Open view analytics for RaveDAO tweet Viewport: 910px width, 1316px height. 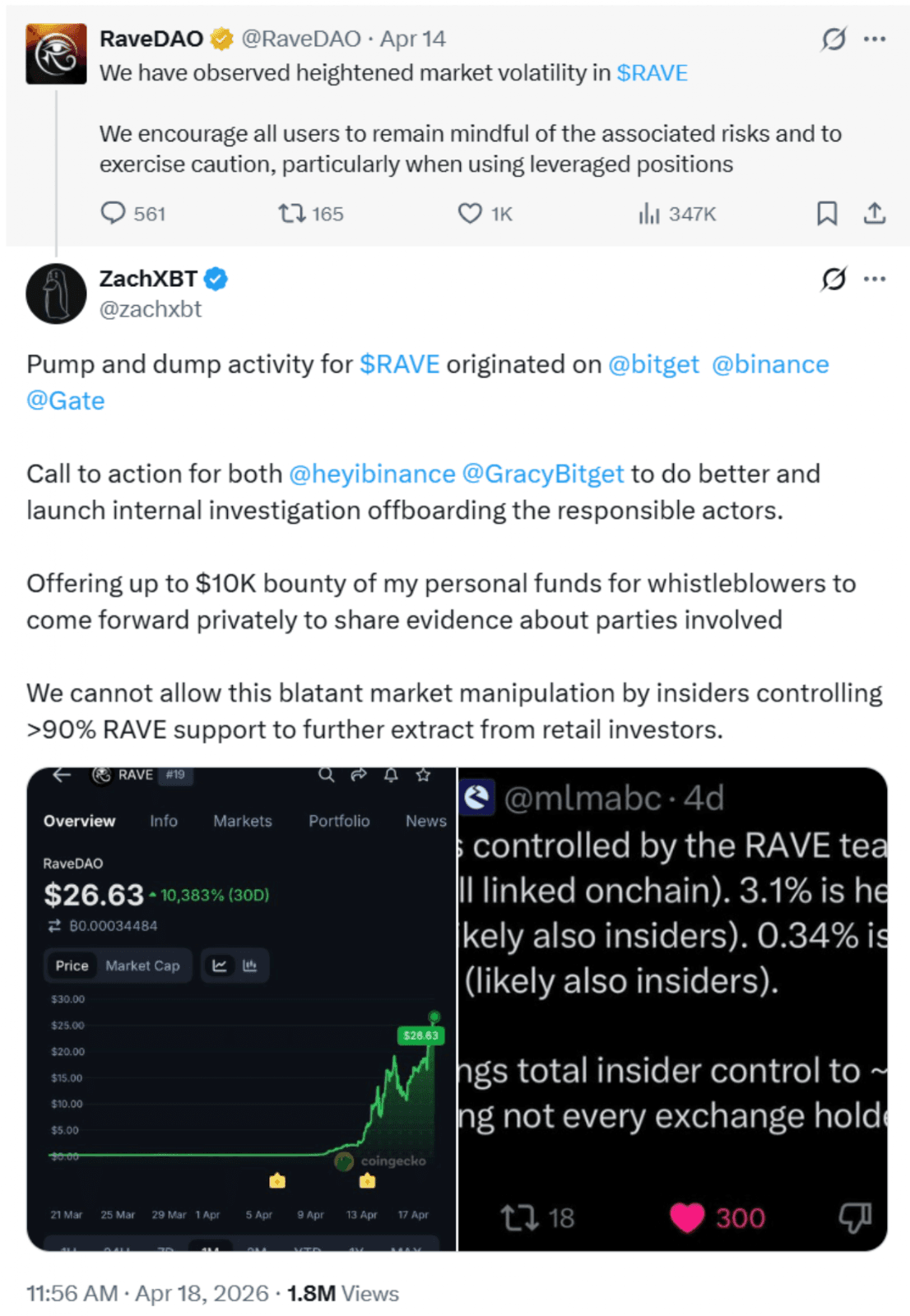pyautogui.click(x=649, y=214)
